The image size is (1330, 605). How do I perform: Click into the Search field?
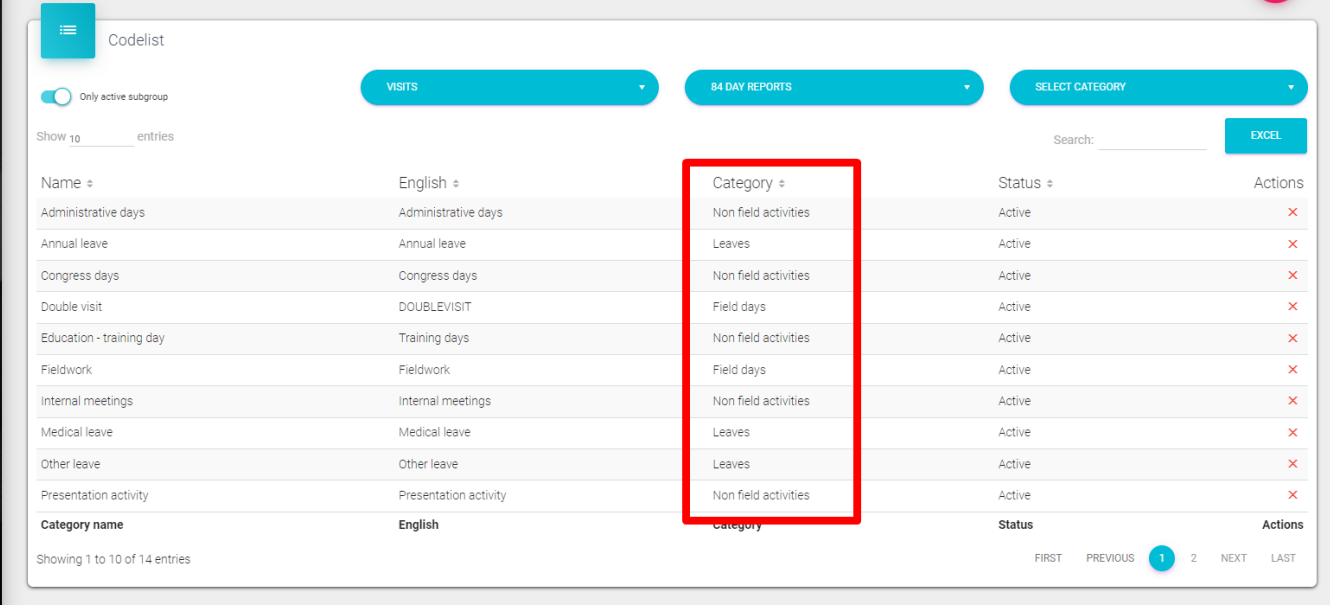click(1152, 140)
